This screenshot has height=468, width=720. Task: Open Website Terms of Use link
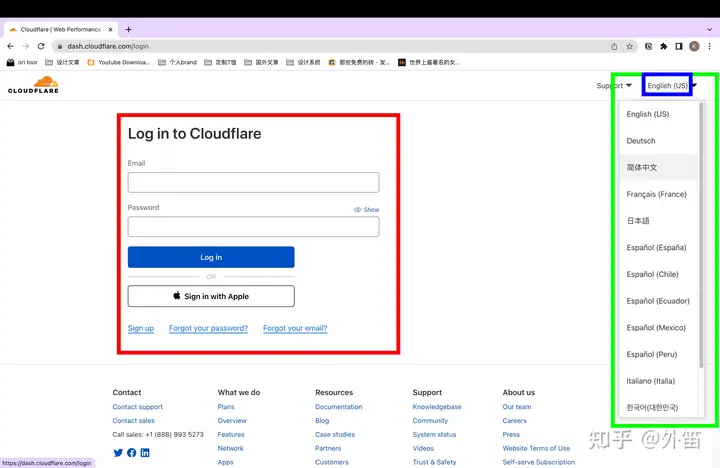pos(536,448)
